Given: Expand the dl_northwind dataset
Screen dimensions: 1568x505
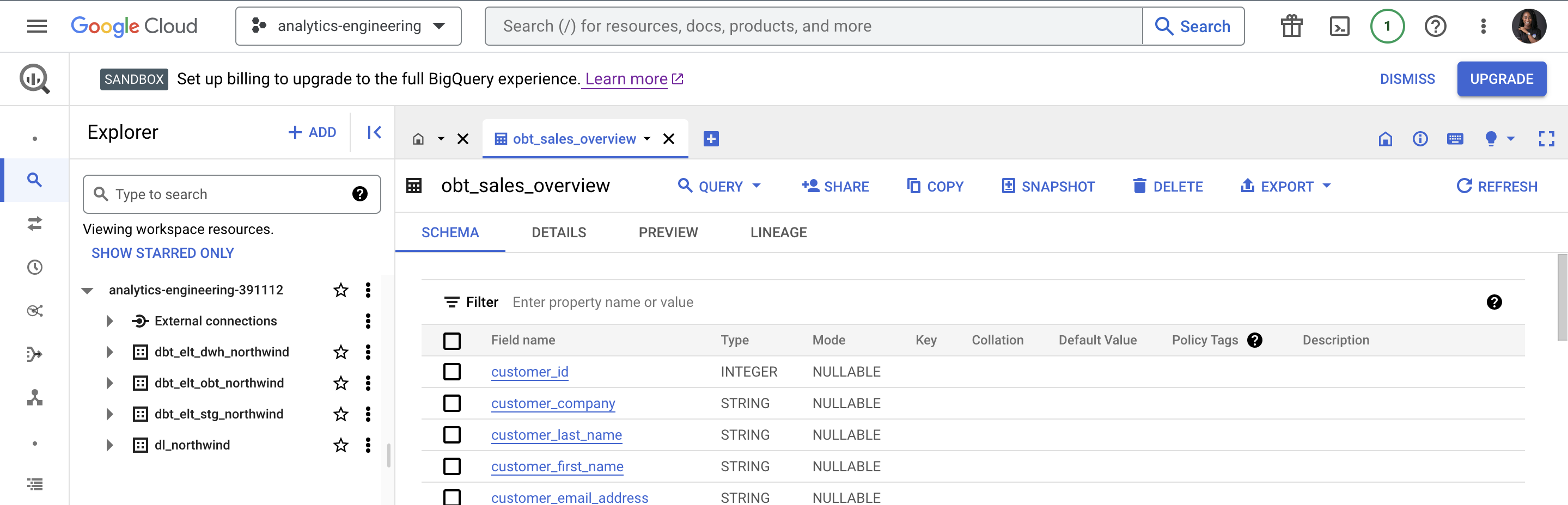Looking at the screenshot, I should click(109, 445).
